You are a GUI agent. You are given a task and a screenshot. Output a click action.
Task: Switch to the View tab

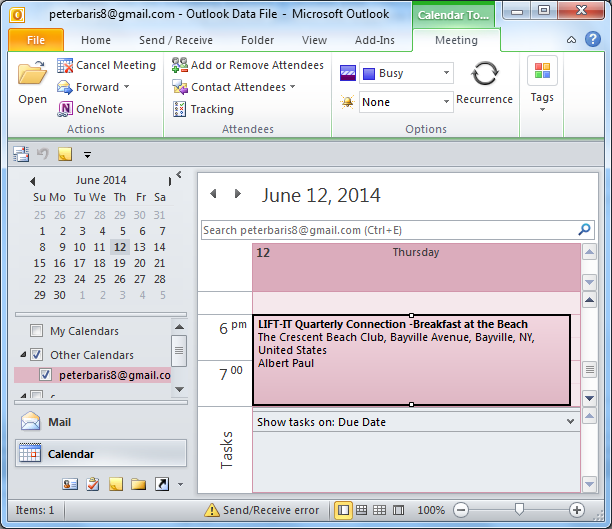tap(314, 40)
